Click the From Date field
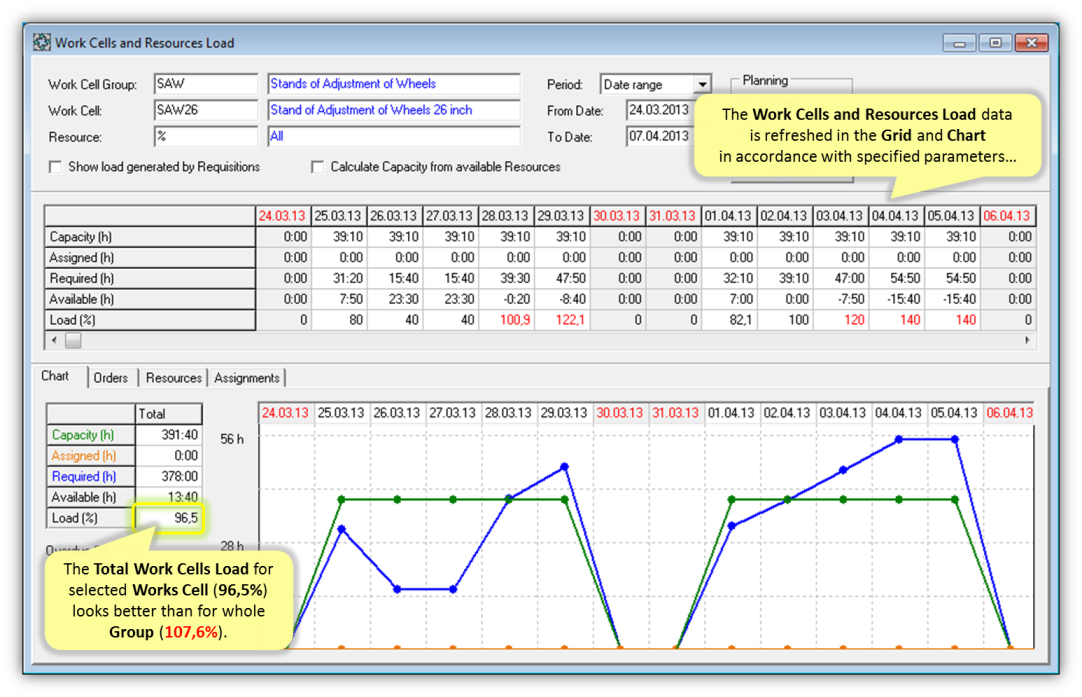This screenshot has height=697, width=1082. pos(658,110)
